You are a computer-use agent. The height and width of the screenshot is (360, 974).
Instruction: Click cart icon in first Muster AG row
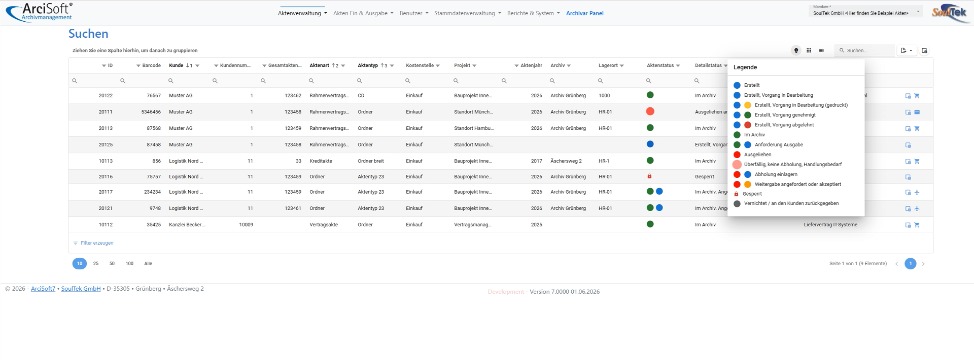tap(917, 96)
